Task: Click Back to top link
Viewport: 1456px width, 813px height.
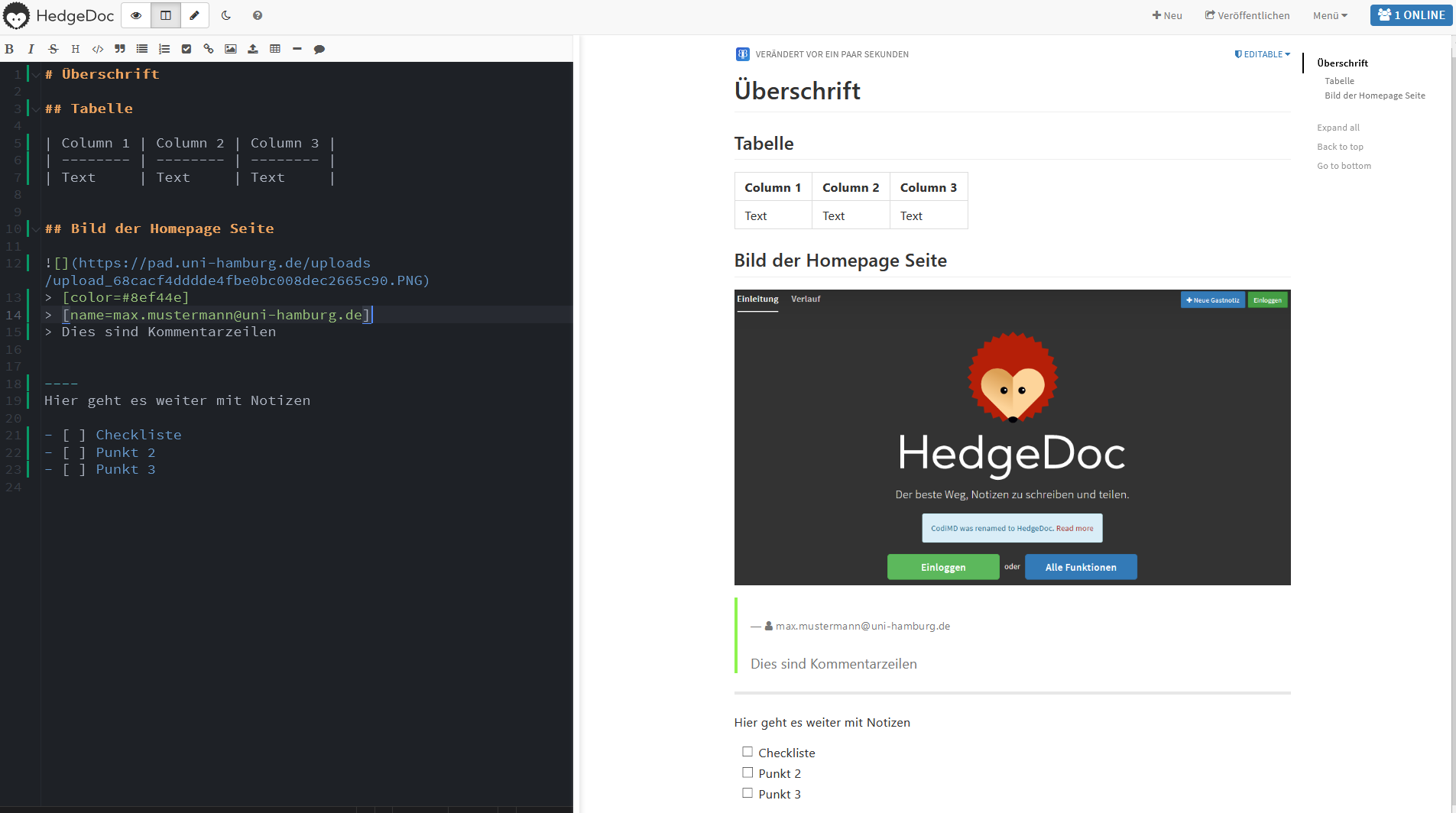Action: (1340, 147)
